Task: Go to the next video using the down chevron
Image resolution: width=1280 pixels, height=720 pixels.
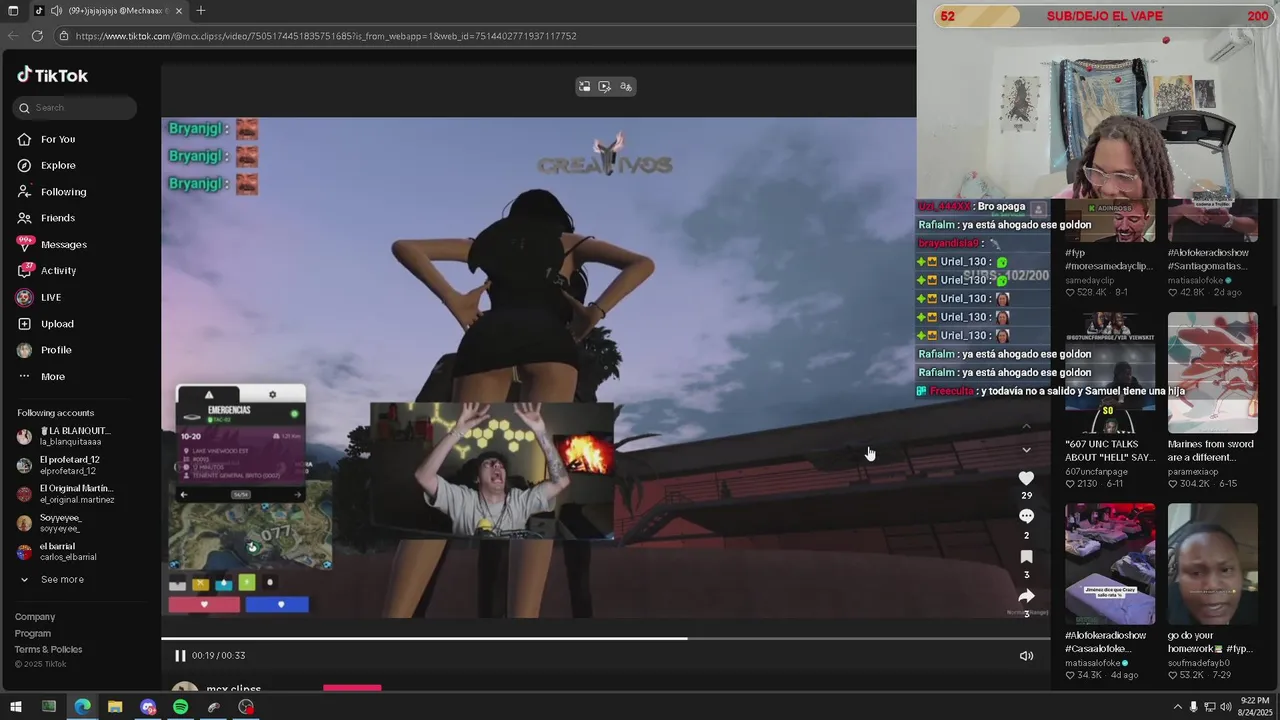Action: tap(1026, 450)
